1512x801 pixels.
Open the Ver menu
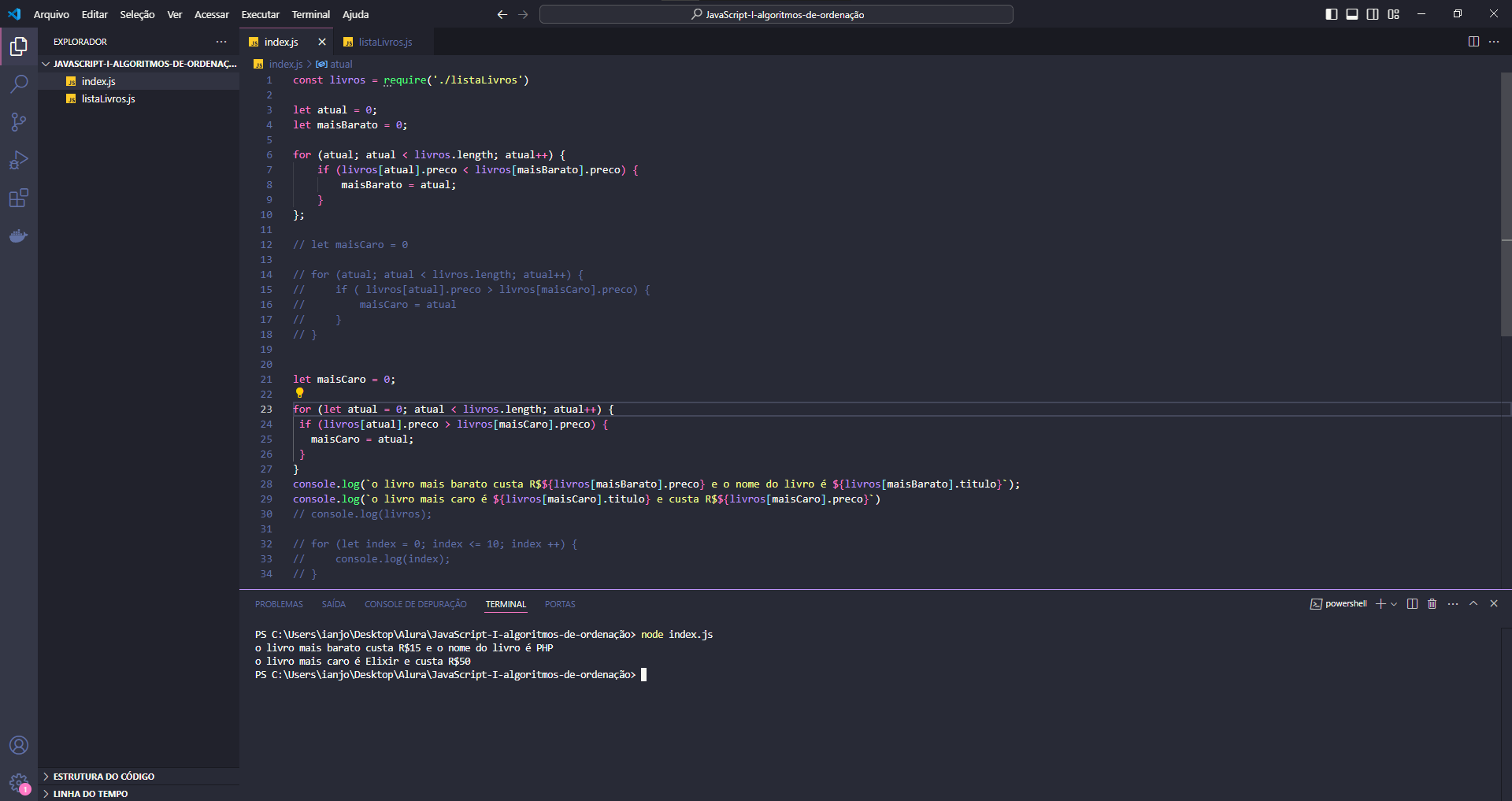click(x=175, y=14)
